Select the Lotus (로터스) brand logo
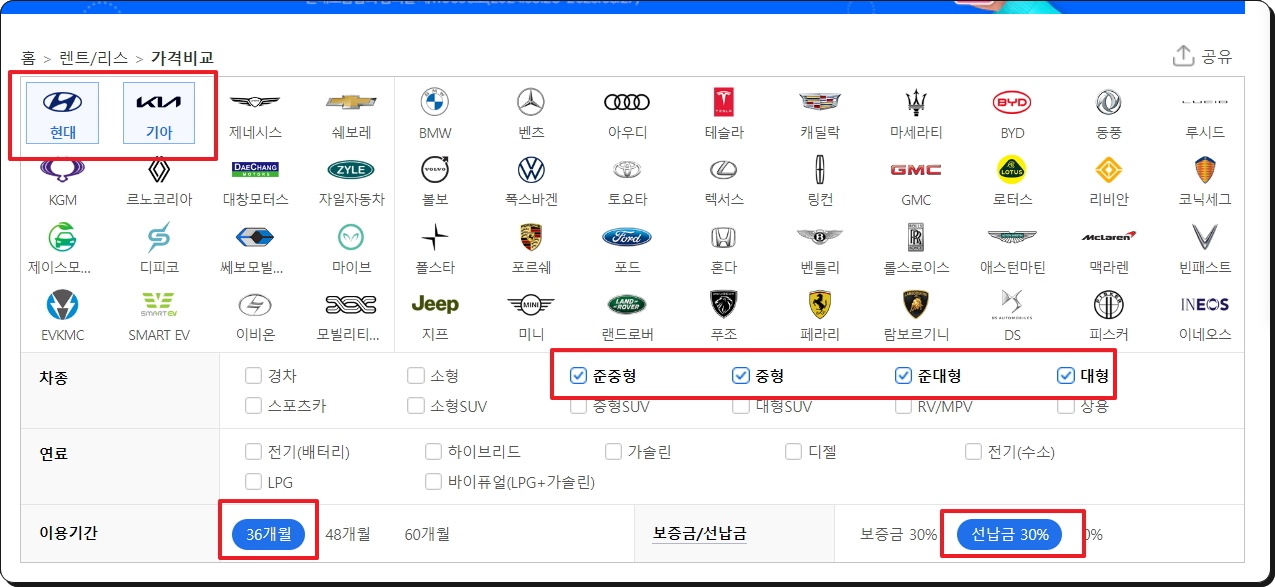1275x587 pixels. coord(1012,169)
